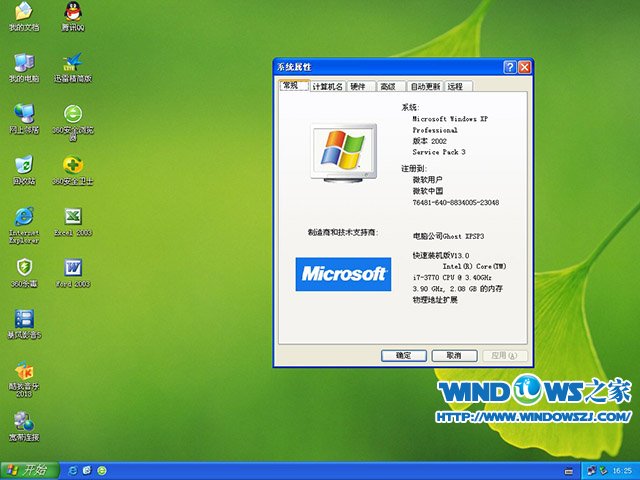Viewport: 640px width, 480px height.
Task: Switch to the 计算机名 tab
Action: 327,87
